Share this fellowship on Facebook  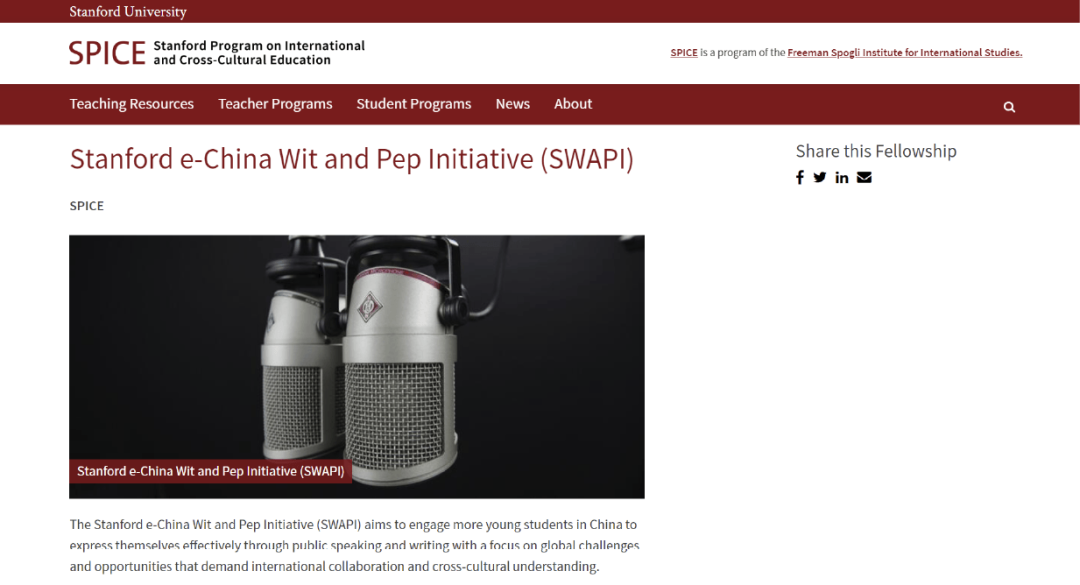[800, 178]
